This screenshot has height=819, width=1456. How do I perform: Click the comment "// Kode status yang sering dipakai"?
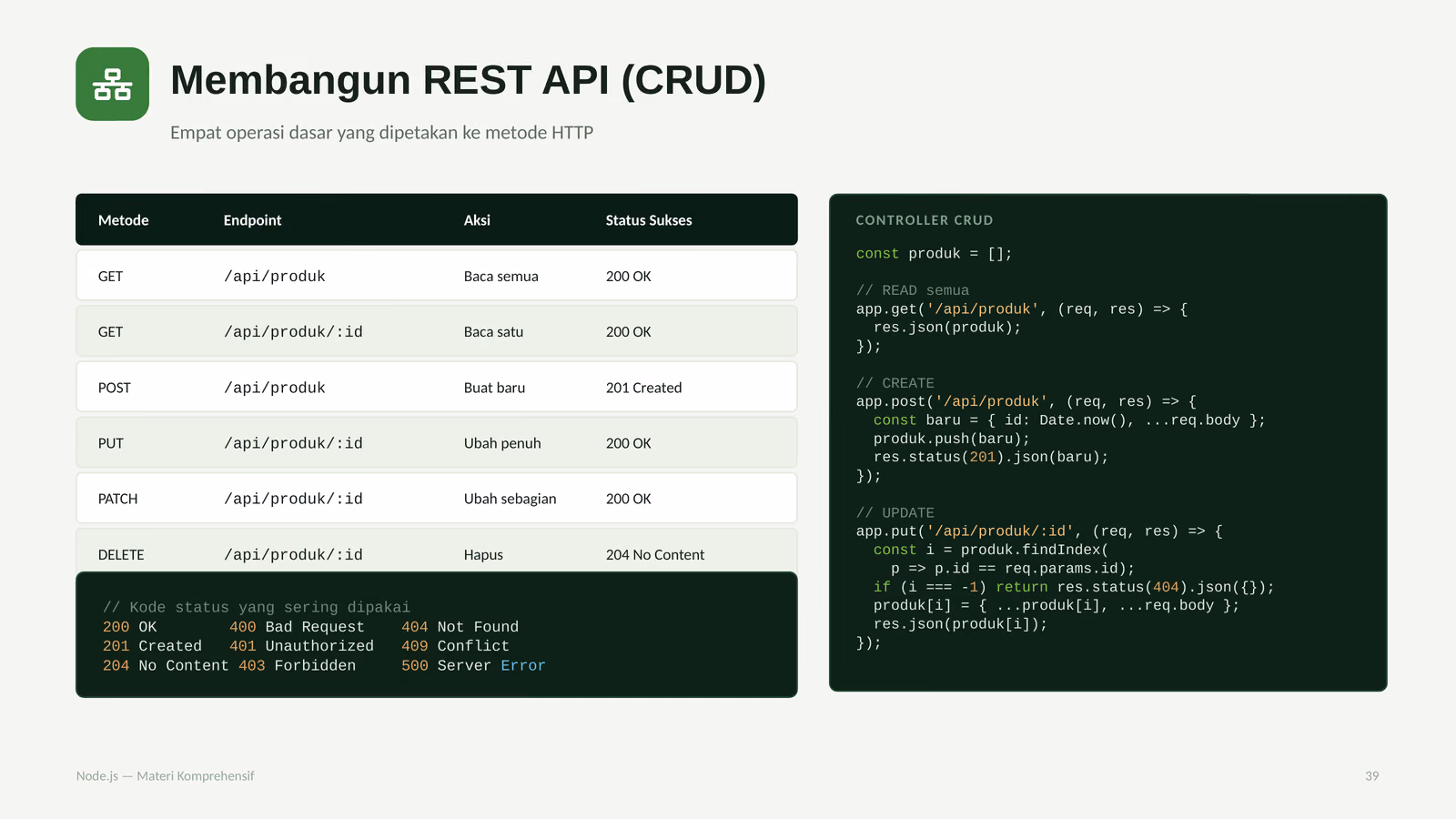point(257,608)
